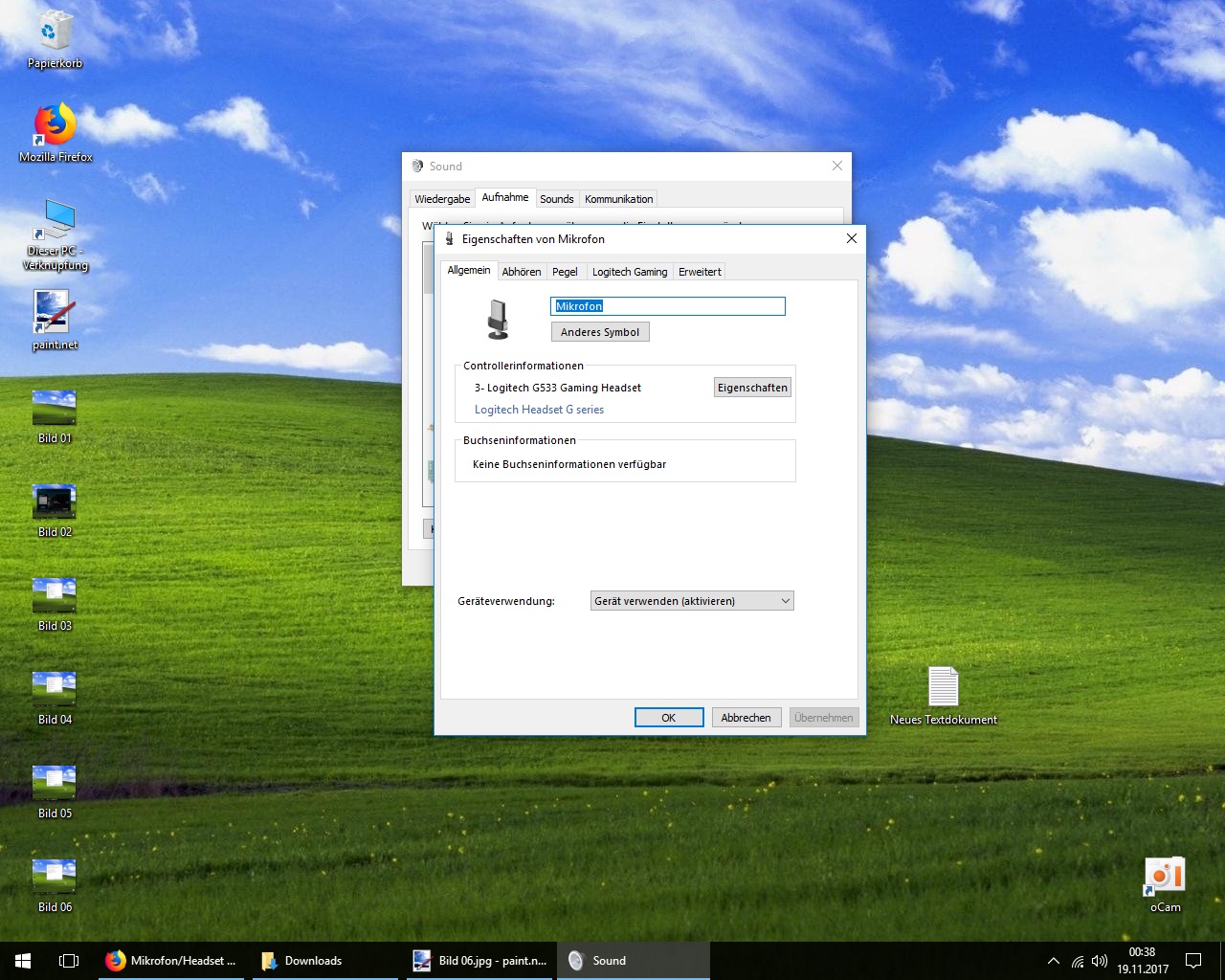
Task: Select the Bild 02 image file
Action: 55,510
